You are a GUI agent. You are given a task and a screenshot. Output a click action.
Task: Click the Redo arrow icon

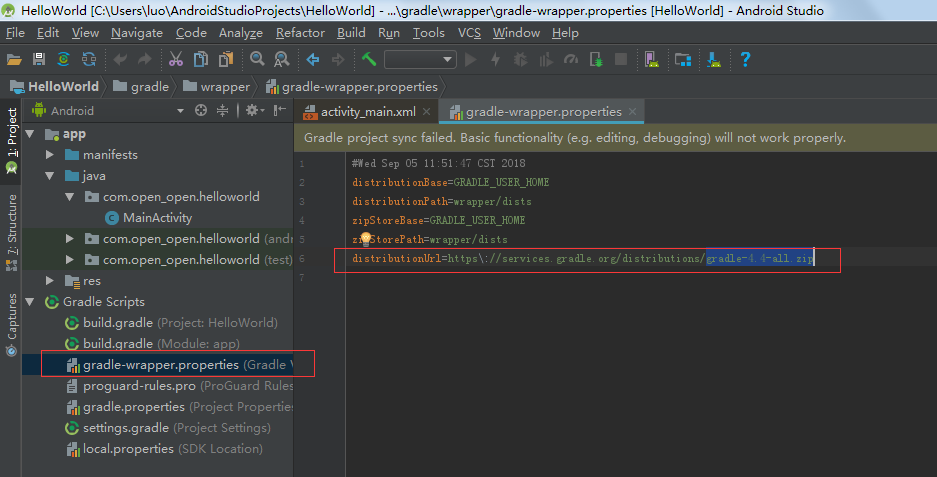coord(145,59)
